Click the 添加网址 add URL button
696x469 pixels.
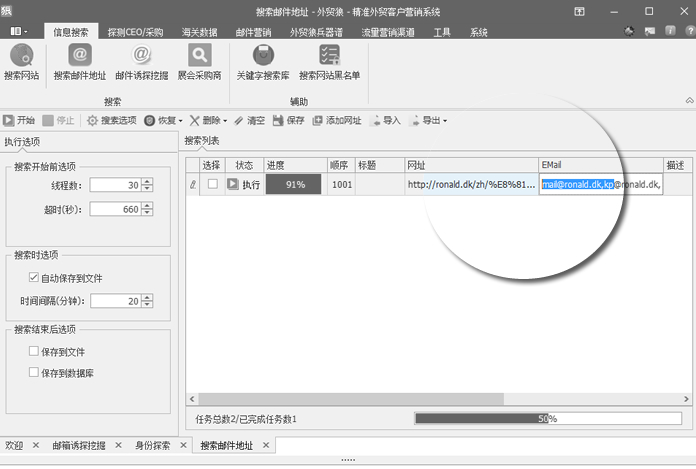pyautogui.click(x=336, y=120)
